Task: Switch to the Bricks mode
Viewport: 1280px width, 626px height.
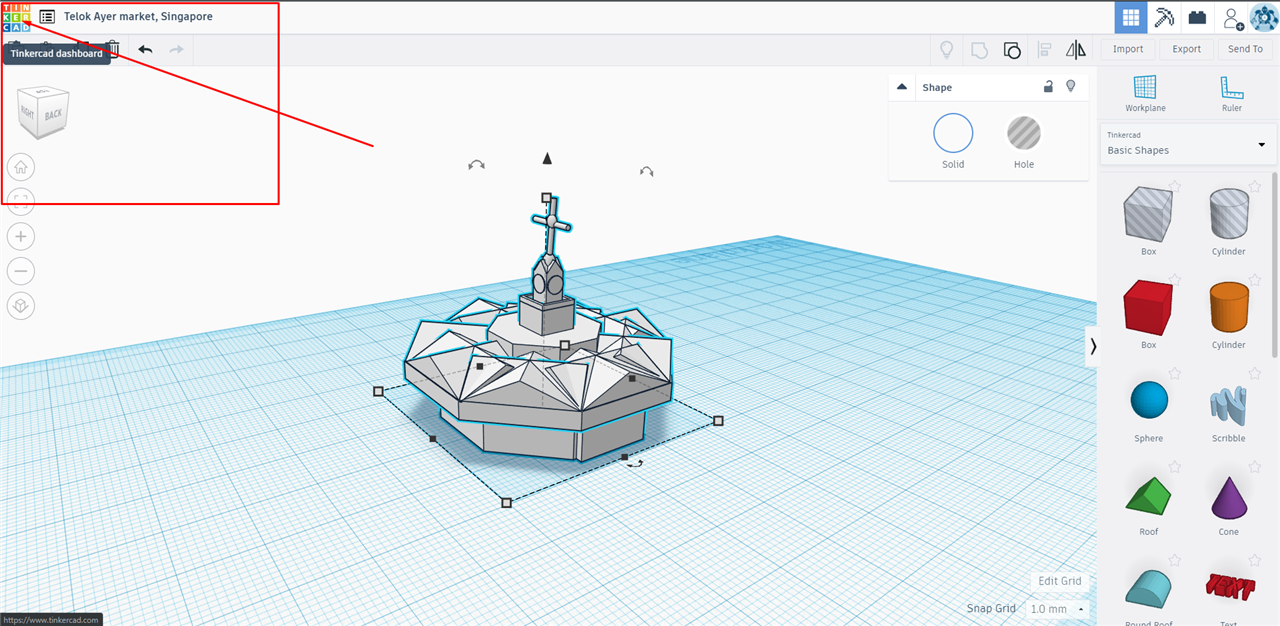Action: [1197, 17]
